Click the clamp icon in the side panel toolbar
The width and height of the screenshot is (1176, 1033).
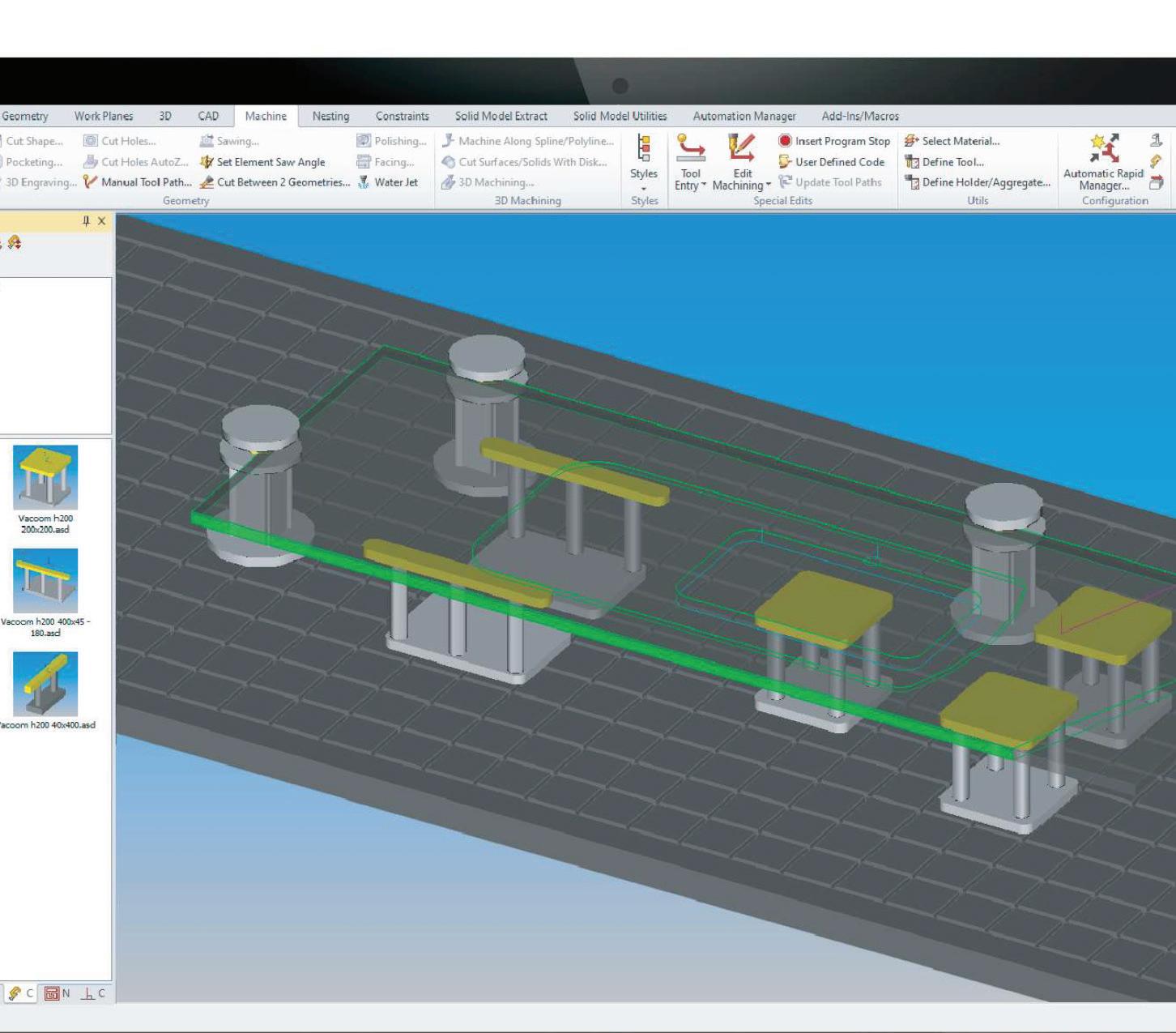point(14,242)
